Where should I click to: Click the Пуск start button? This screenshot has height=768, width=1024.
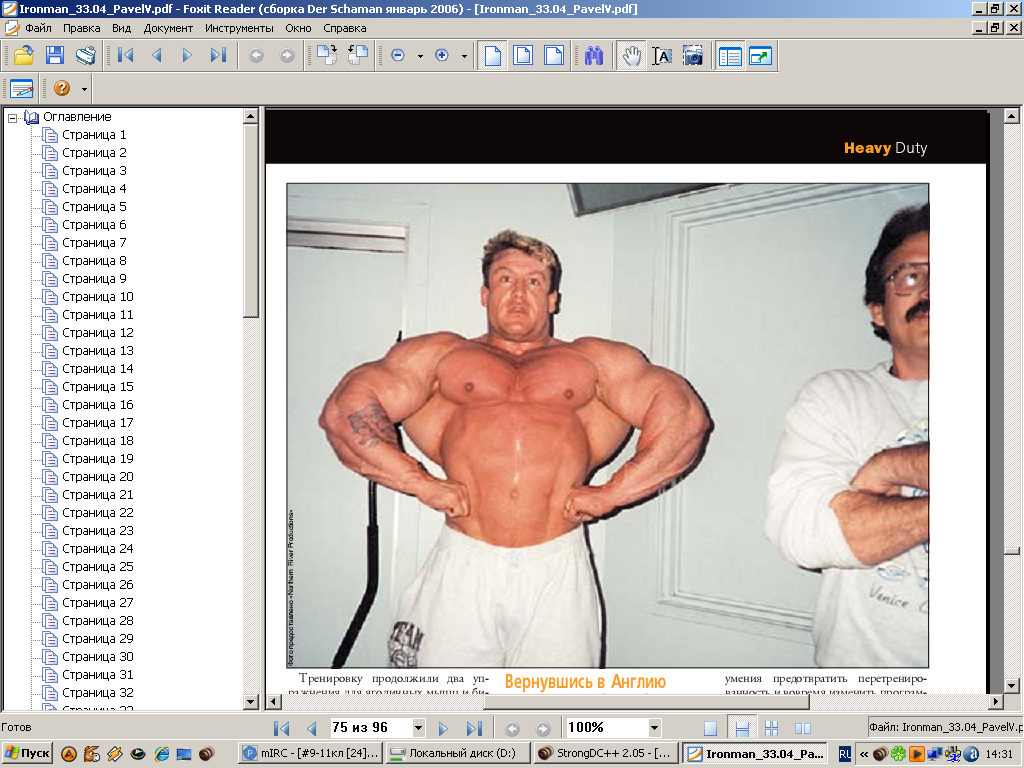27,753
